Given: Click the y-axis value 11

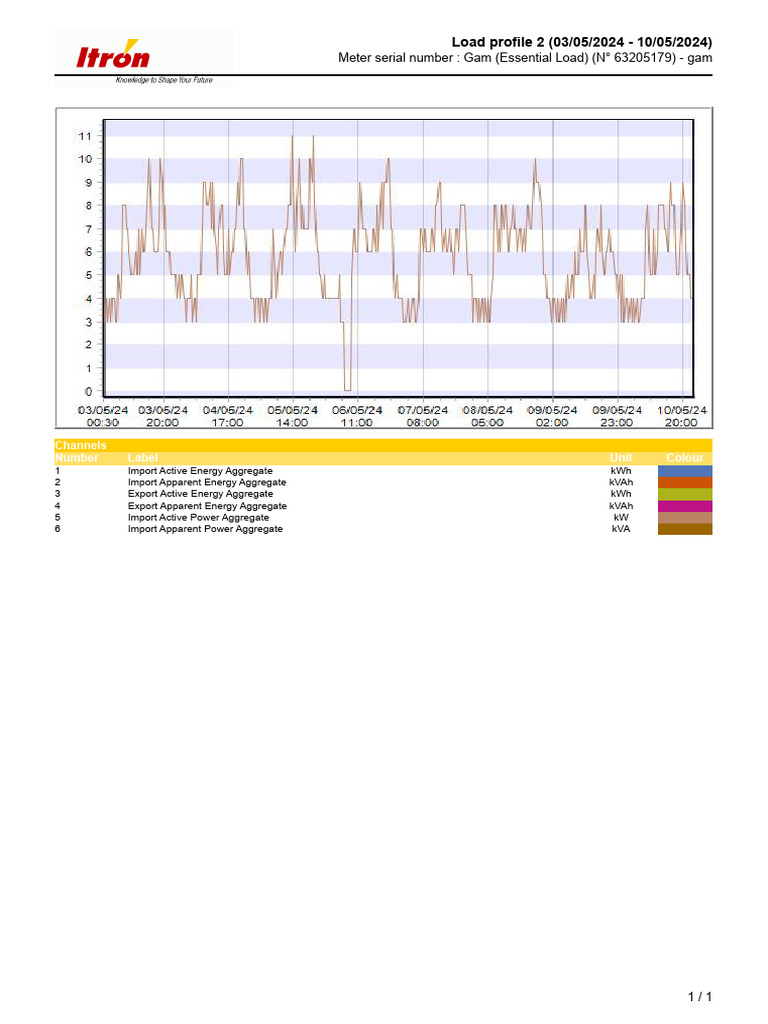Looking at the screenshot, I should pyautogui.click(x=85, y=136).
